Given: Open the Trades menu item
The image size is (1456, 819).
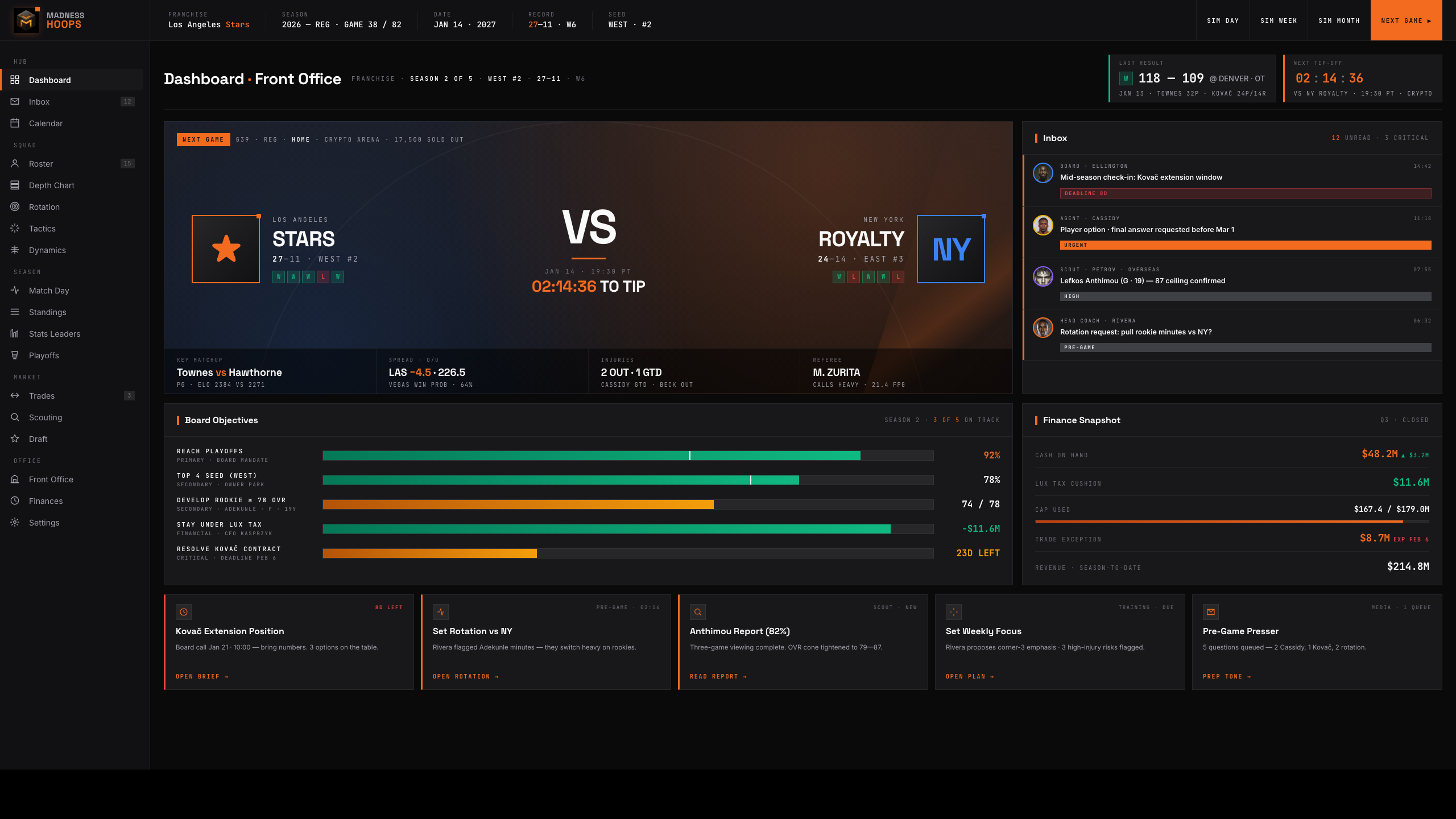Looking at the screenshot, I should click(x=72, y=395).
